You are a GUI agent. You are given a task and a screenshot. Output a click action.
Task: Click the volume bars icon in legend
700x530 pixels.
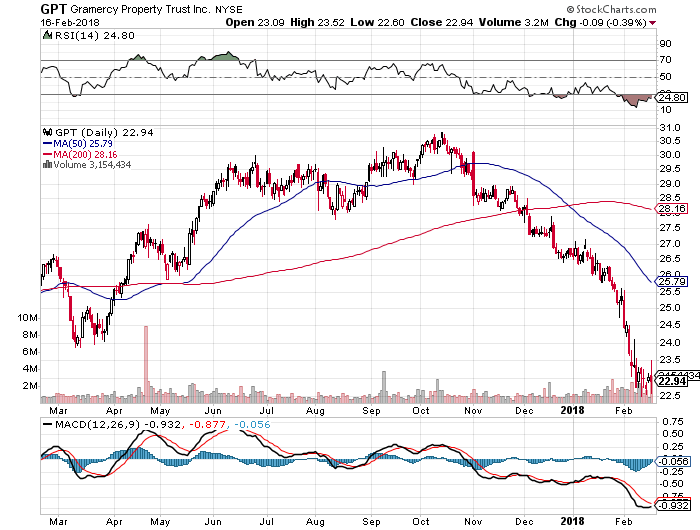[47, 164]
